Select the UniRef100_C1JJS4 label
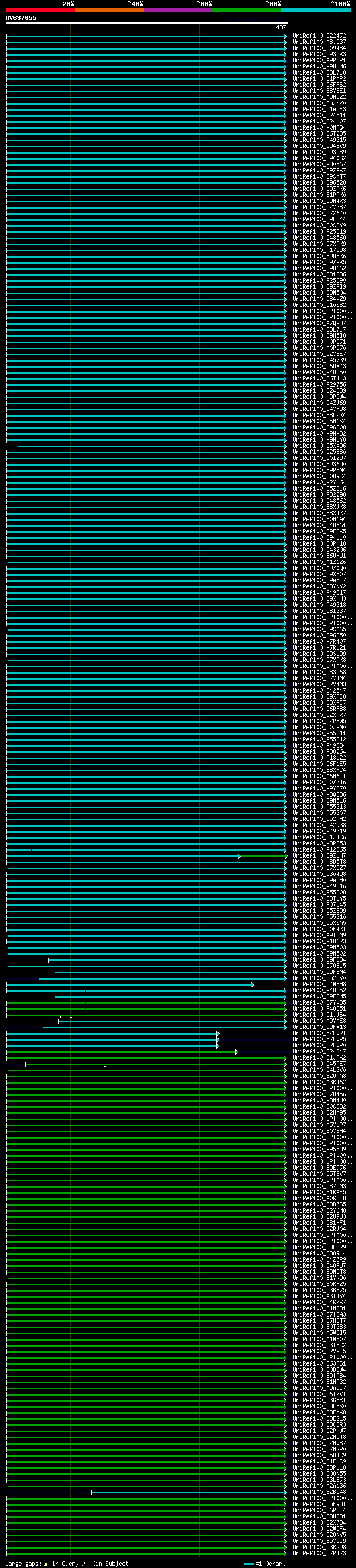Viewport: 356px width, 1568px height. tap(319, 1015)
